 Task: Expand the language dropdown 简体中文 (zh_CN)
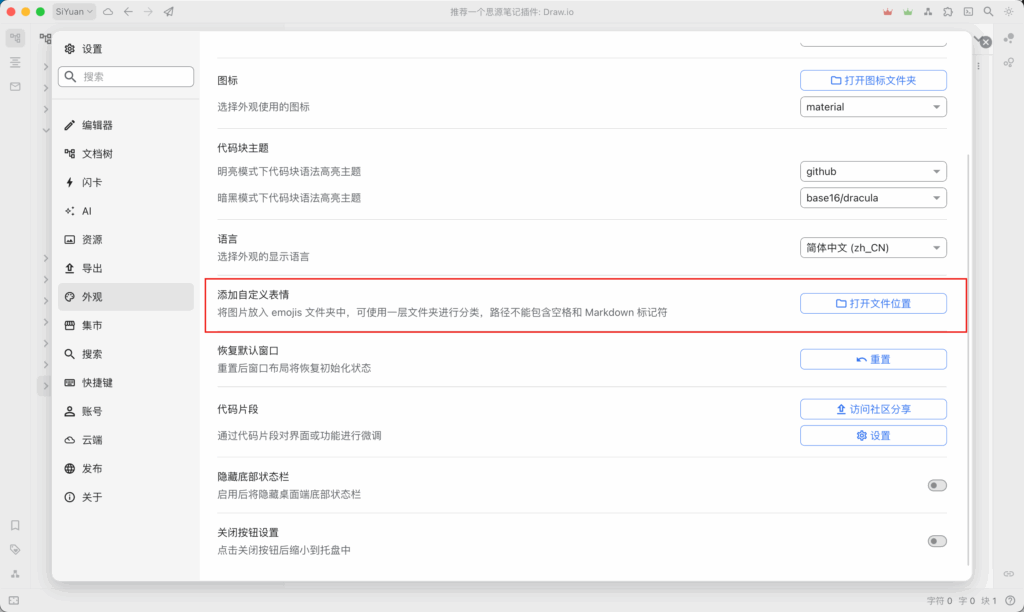[873, 248]
